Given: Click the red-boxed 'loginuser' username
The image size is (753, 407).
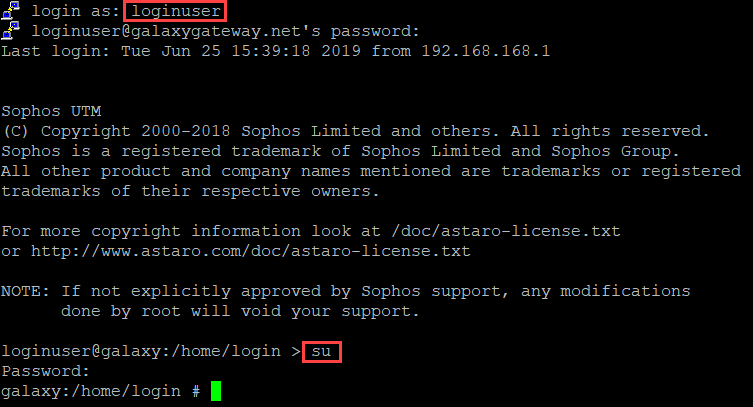Looking at the screenshot, I should pos(175,11).
